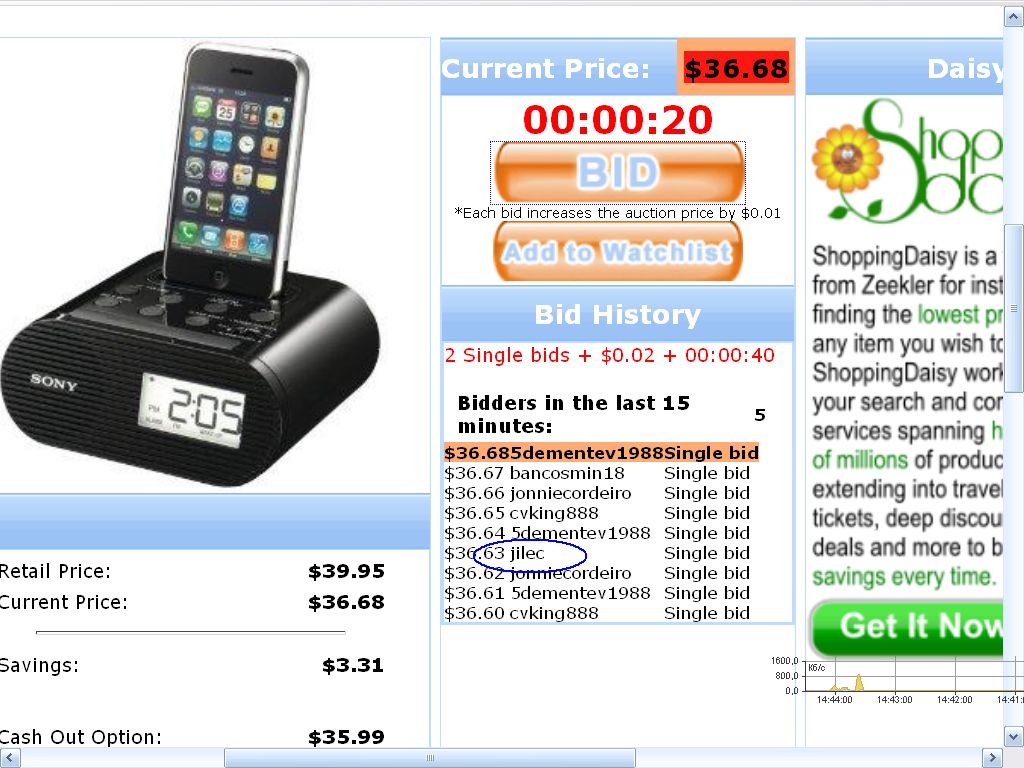Viewport: 1024px width, 768px height.
Task: Click the horizontal scrollbar right arrow
Action: pos(993,758)
